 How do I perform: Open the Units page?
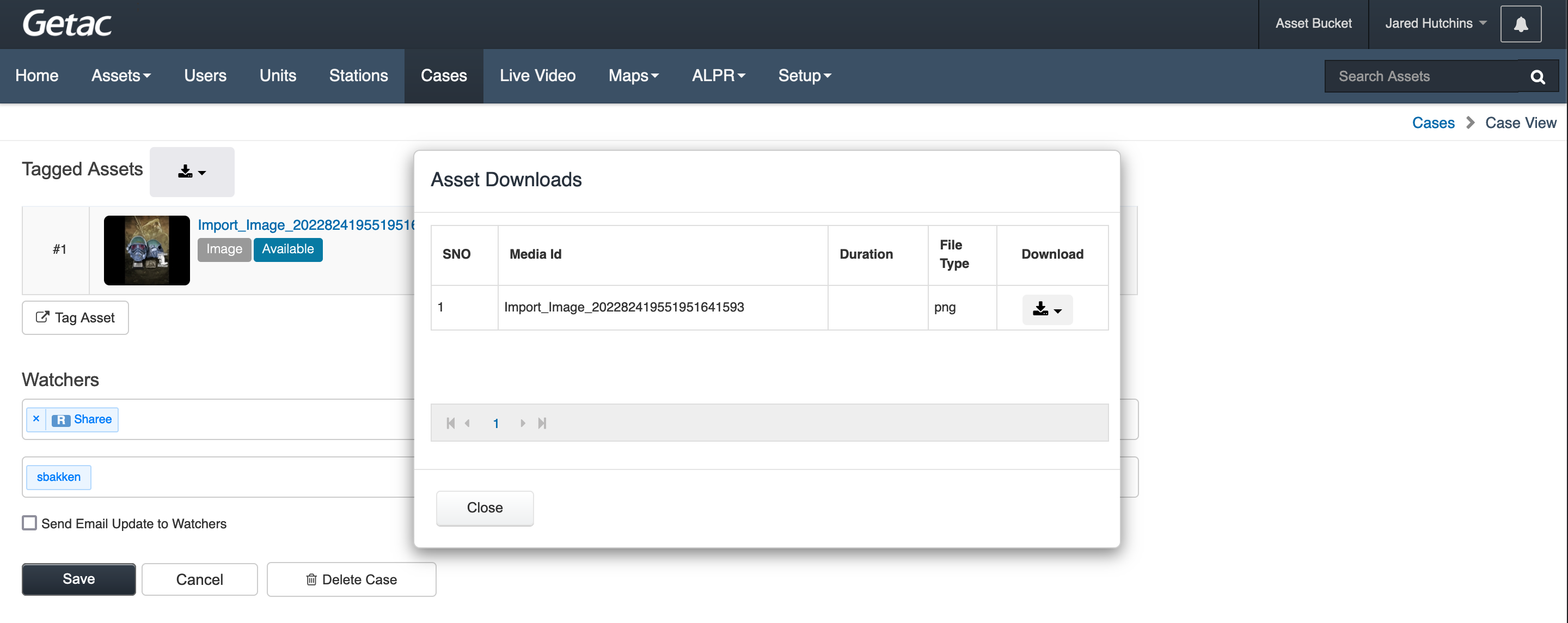point(278,76)
